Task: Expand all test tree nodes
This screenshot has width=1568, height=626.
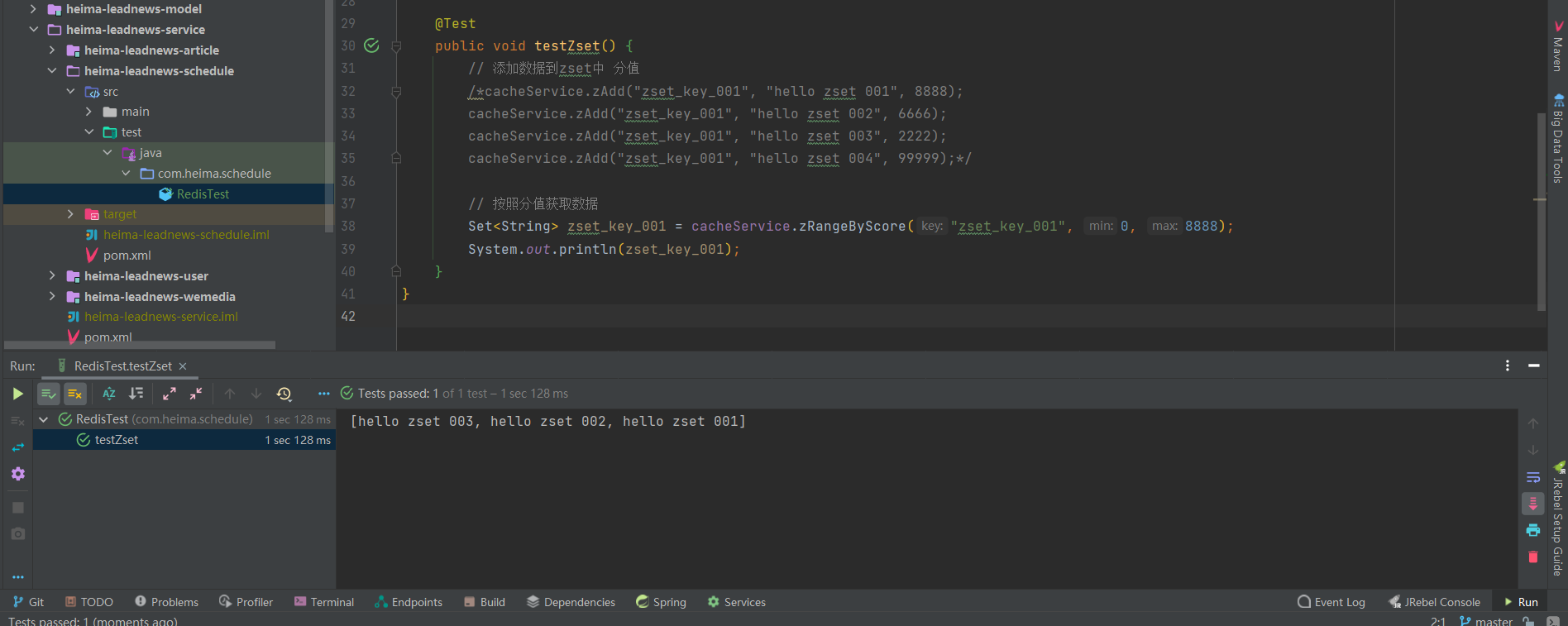Action: click(x=170, y=394)
